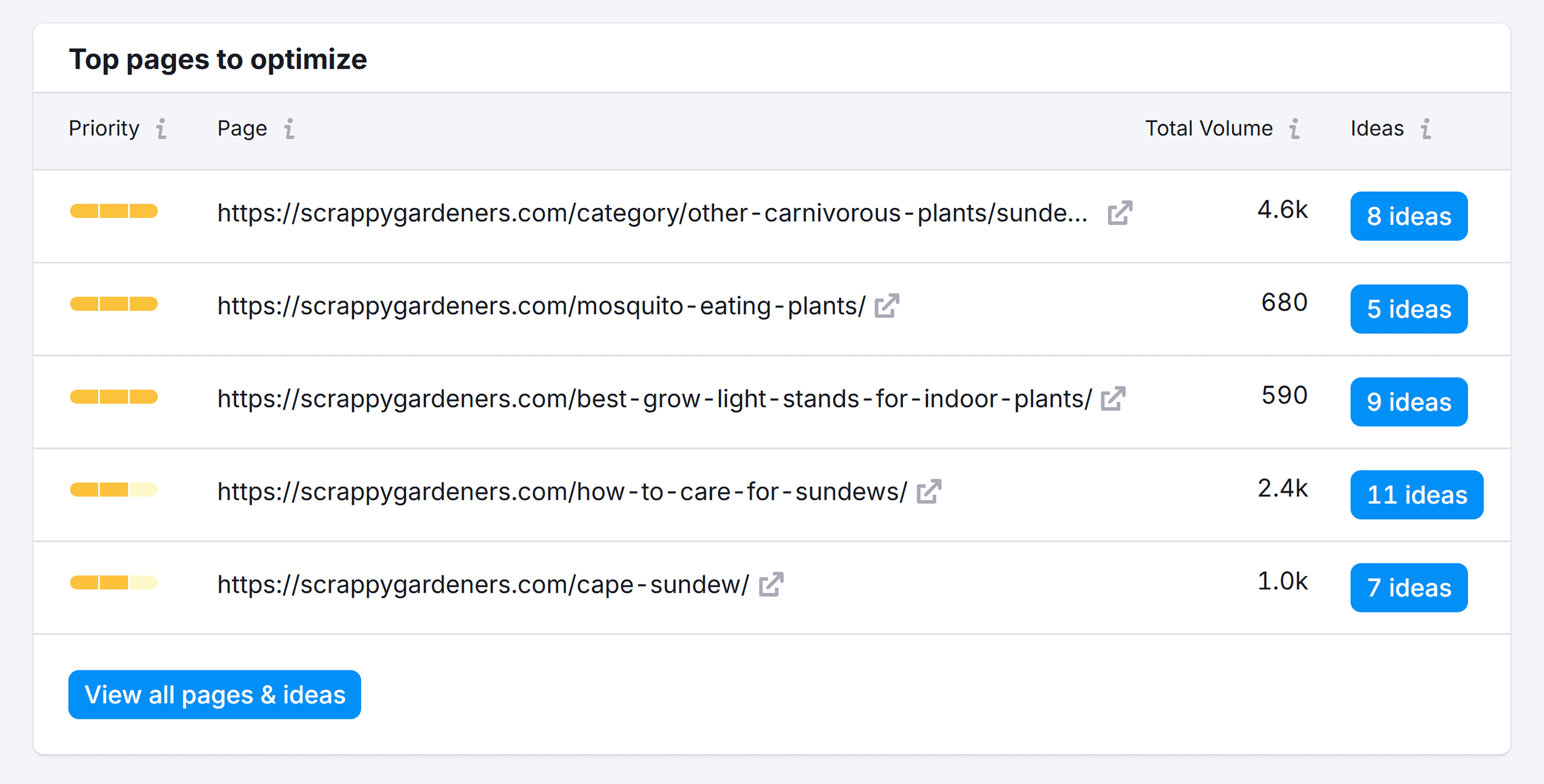Image resolution: width=1544 pixels, height=784 pixels.
Task: Open the Ideas column info tooltip
Action: 1425,130
